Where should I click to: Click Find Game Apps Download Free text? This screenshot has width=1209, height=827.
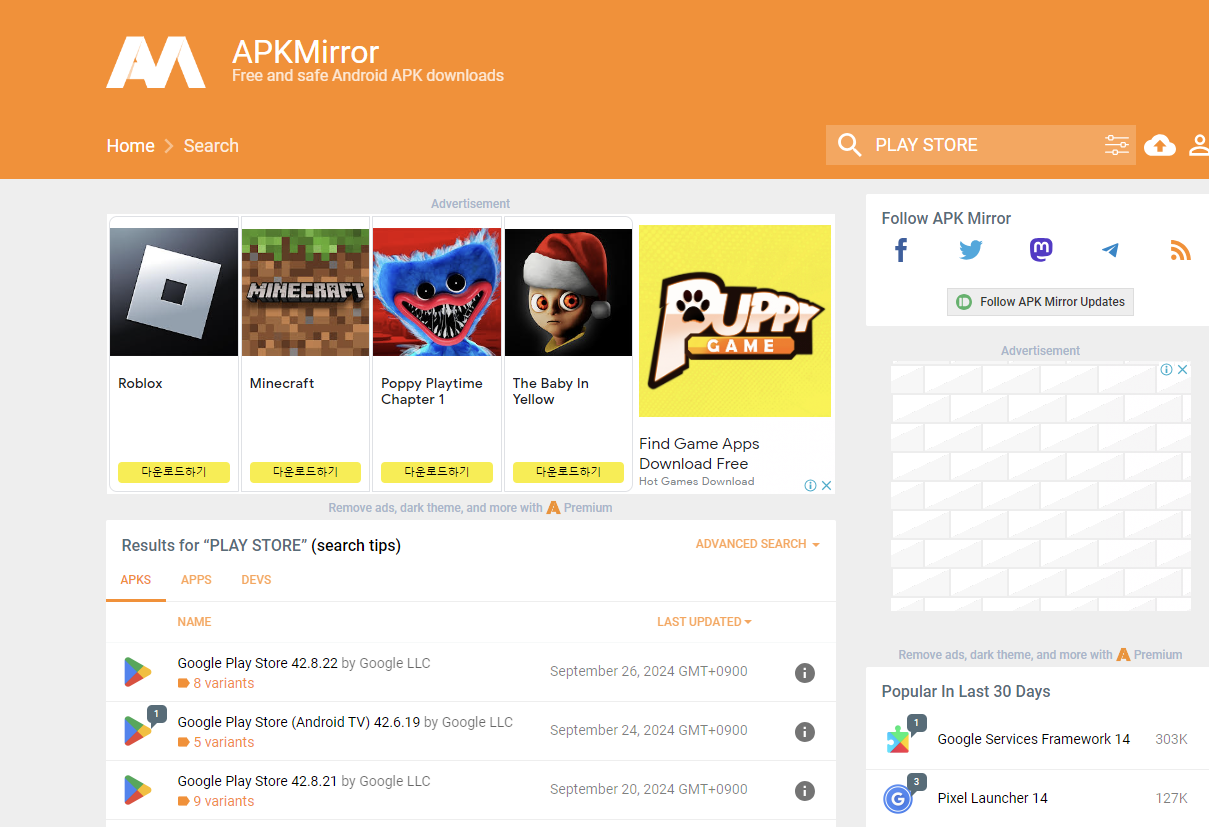pyautogui.click(x=699, y=454)
